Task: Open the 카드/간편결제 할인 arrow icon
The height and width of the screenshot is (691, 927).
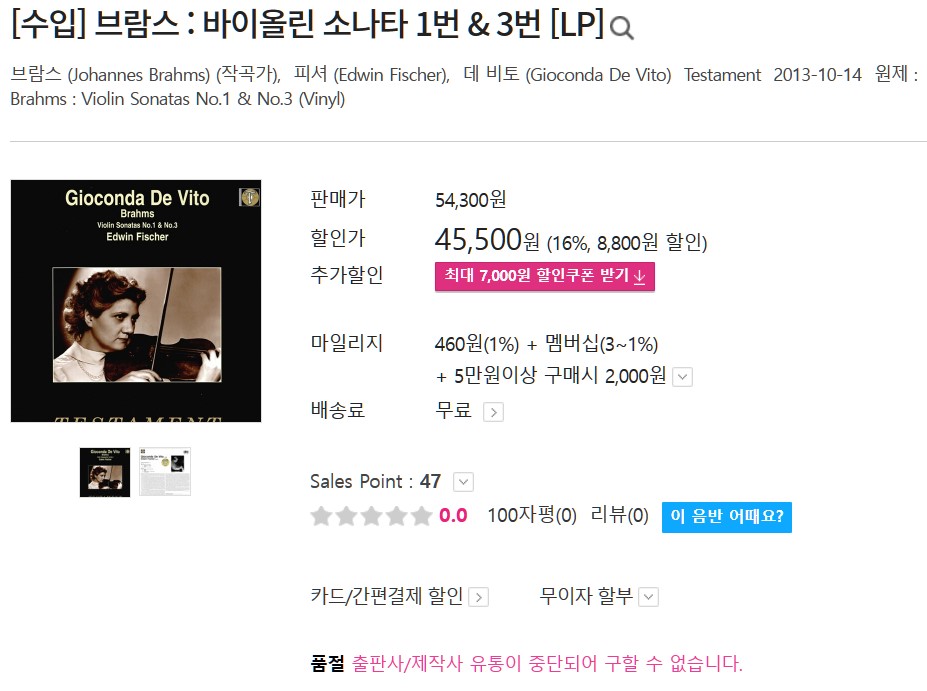Action: (x=479, y=598)
